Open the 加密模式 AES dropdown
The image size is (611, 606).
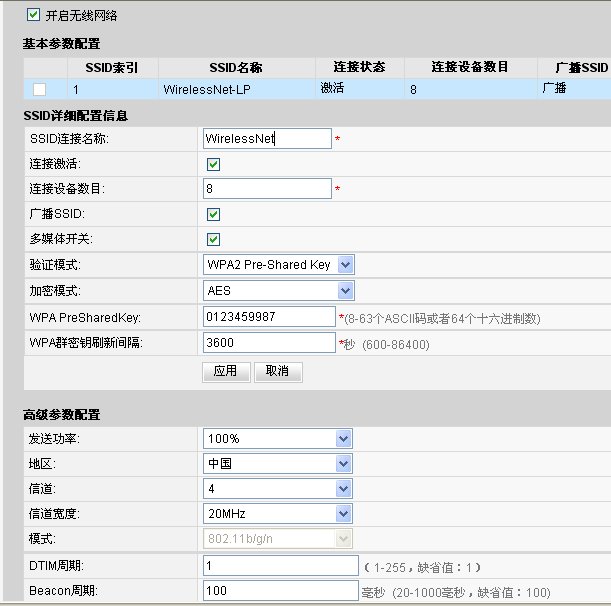[x=279, y=291]
